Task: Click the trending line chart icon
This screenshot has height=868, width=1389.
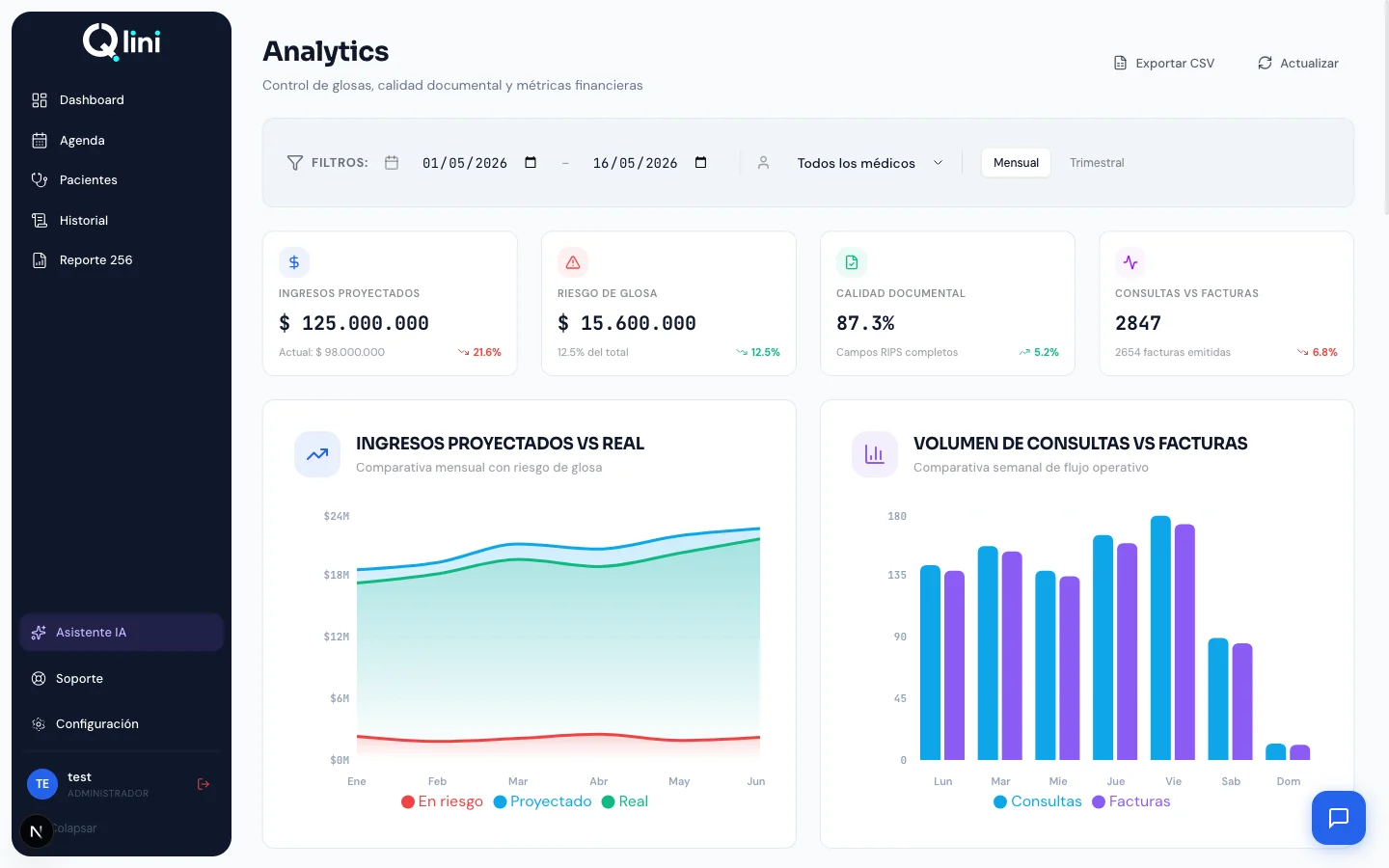Action: tap(317, 454)
